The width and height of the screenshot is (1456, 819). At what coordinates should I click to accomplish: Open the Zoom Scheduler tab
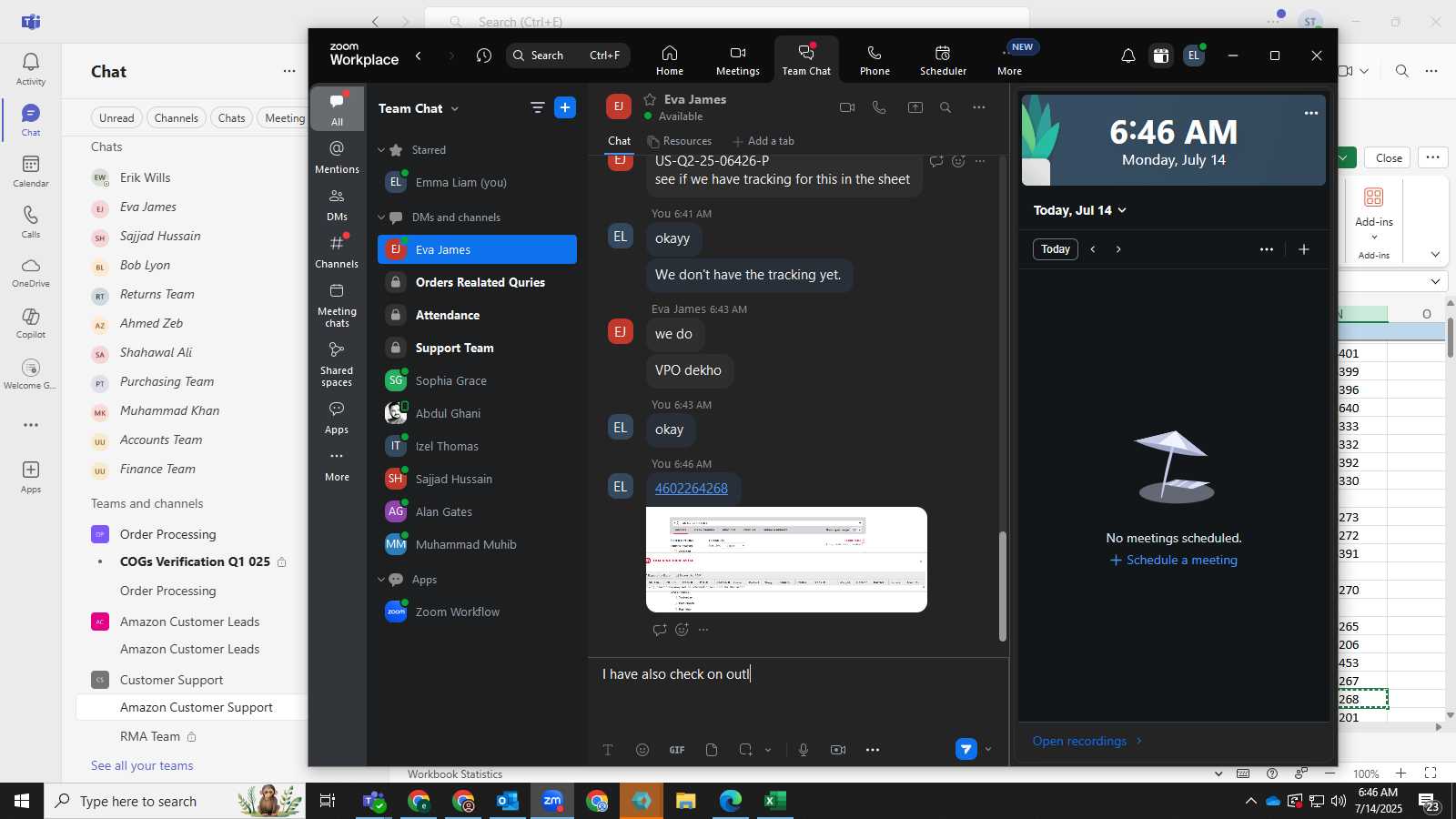pyautogui.click(x=943, y=60)
